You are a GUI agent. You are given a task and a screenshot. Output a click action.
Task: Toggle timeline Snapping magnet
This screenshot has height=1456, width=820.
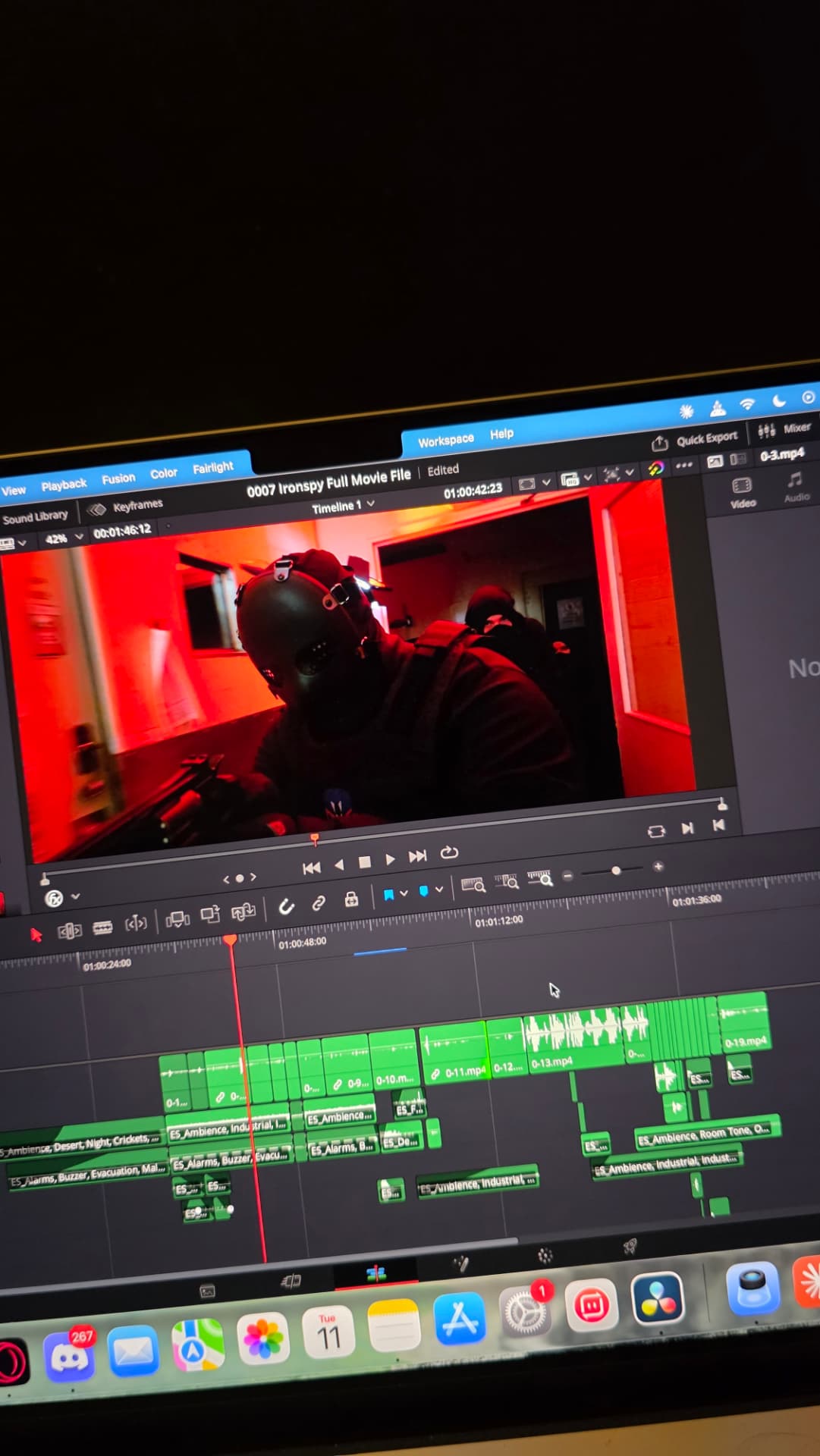[286, 906]
